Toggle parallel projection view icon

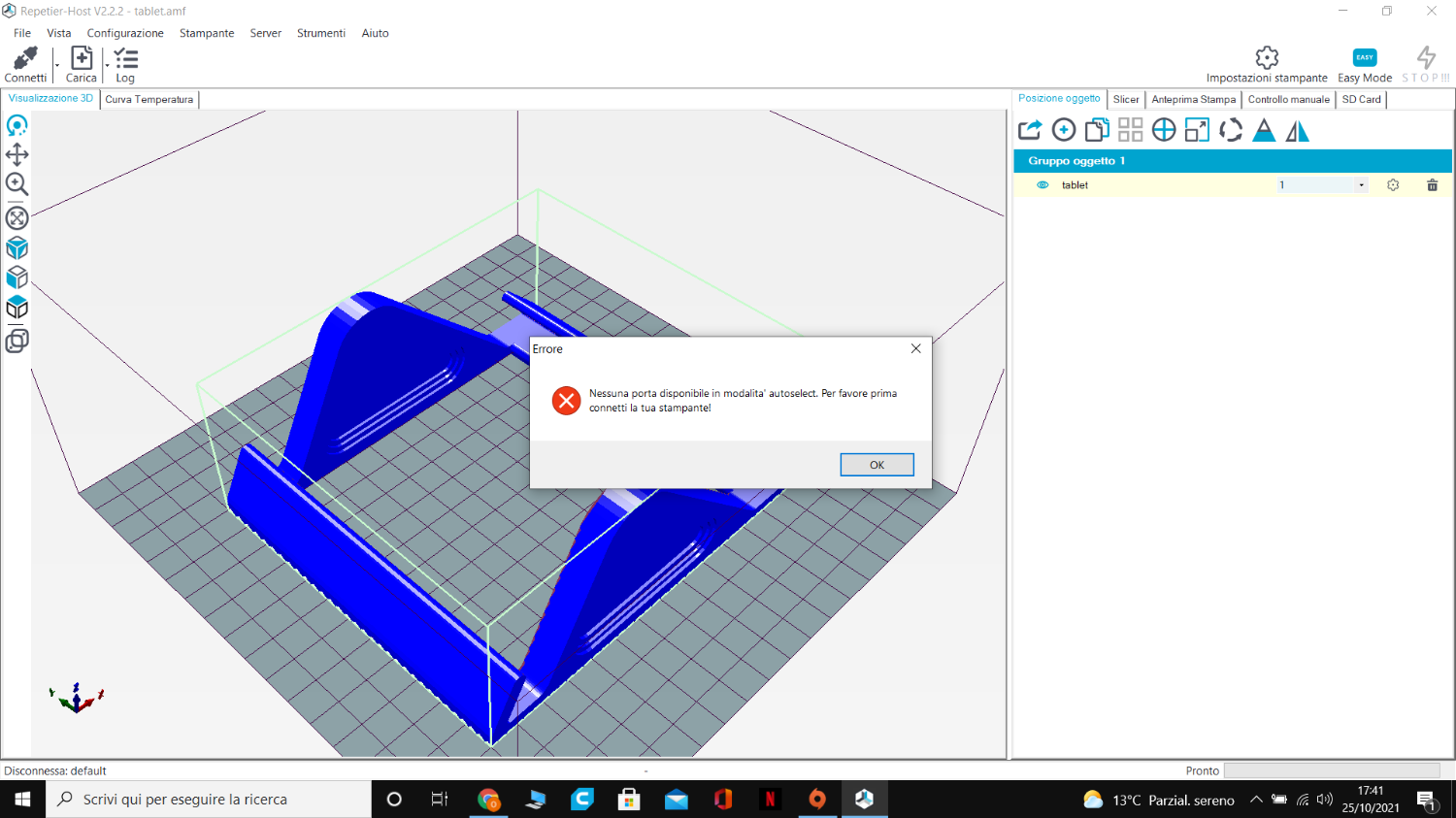point(17,341)
